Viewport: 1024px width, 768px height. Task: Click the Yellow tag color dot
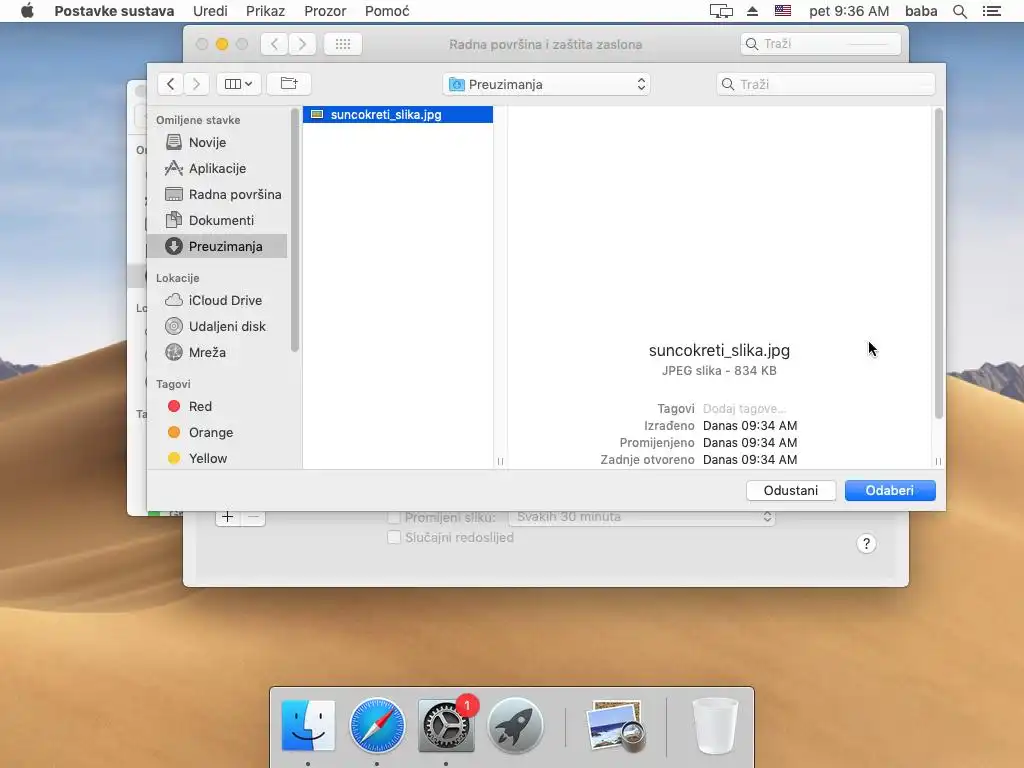[174, 458]
